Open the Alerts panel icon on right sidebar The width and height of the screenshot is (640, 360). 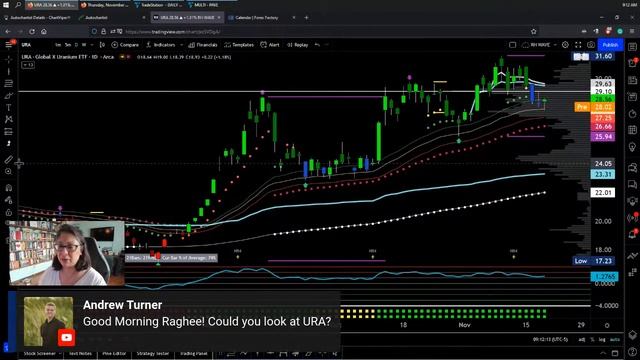[632, 63]
